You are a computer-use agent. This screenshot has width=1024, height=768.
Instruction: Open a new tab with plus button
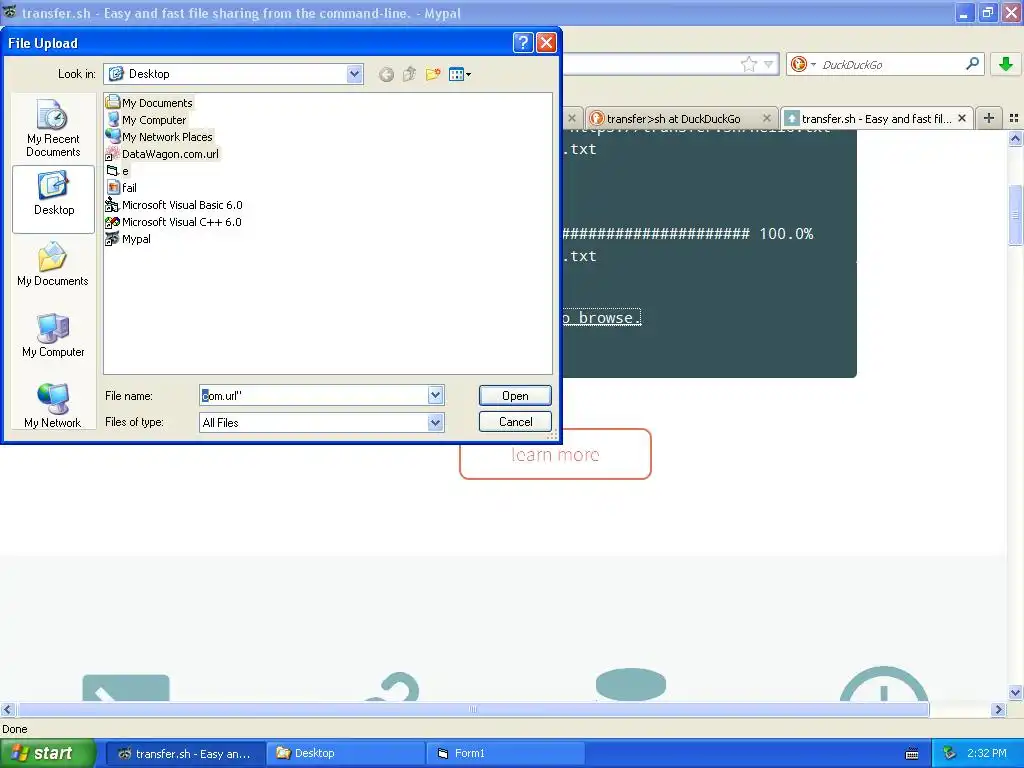(989, 118)
